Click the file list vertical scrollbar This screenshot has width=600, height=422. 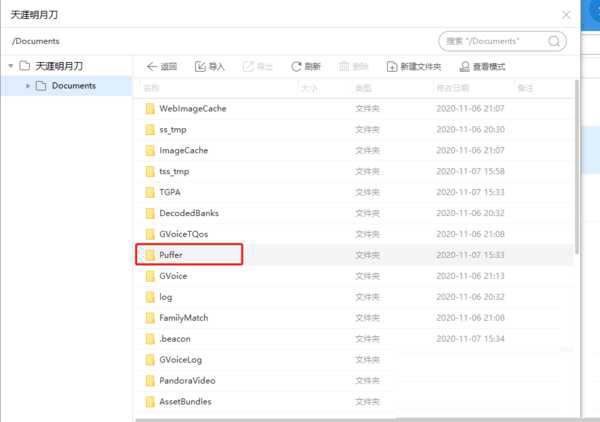(575, 160)
